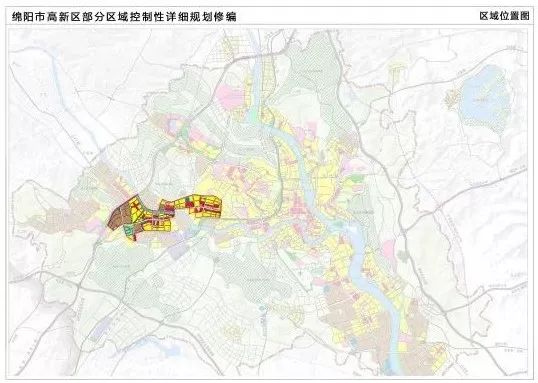Click the green block in the highlighted planning area
This screenshot has width=538, height=383.
click(128, 229)
